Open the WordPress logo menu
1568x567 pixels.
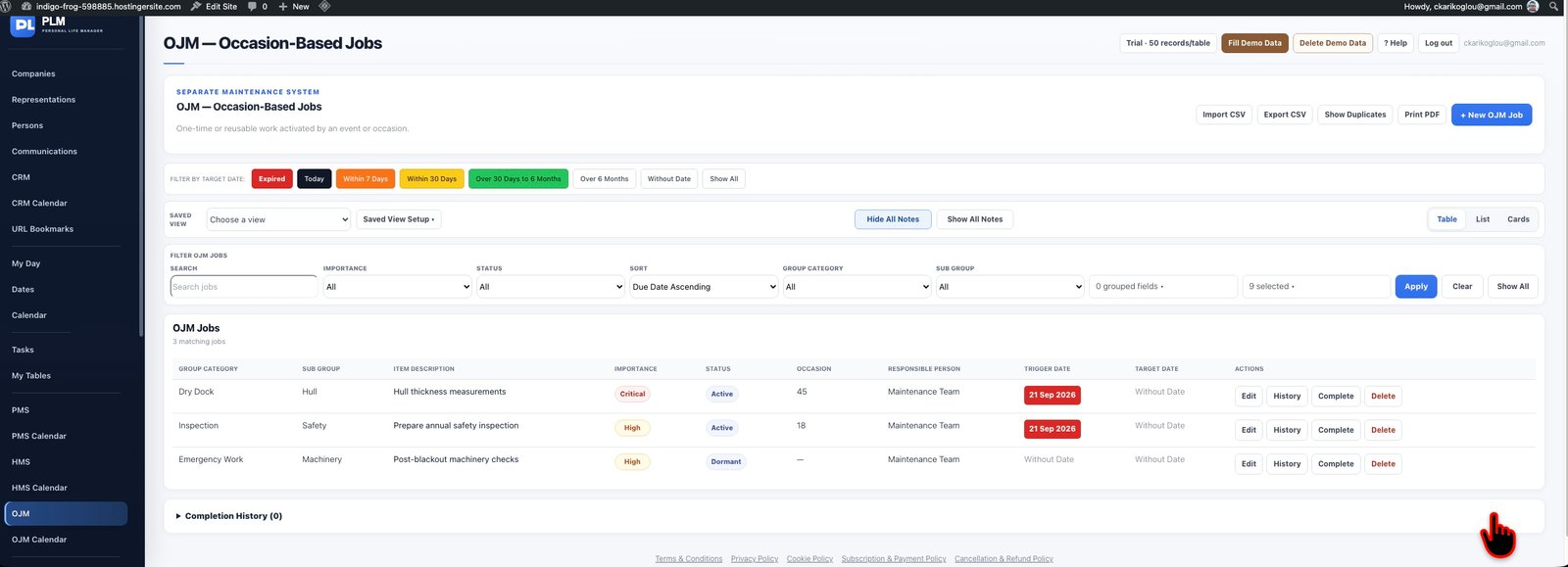pyautogui.click(x=6, y=6)
